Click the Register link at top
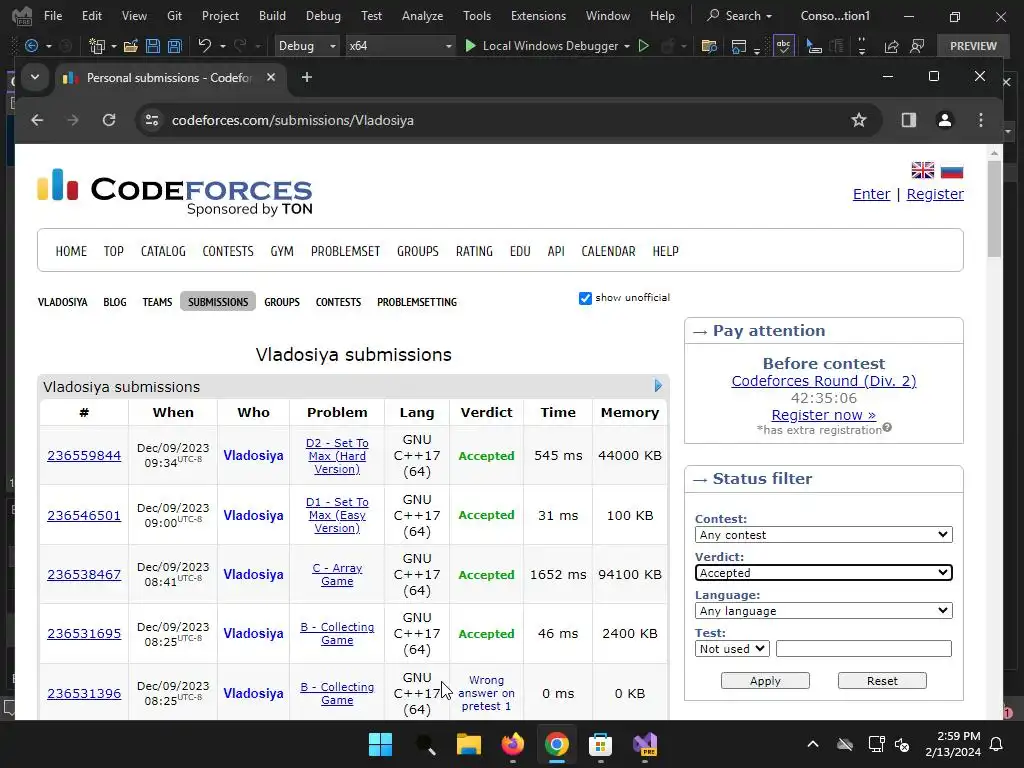 click(935, 194)
